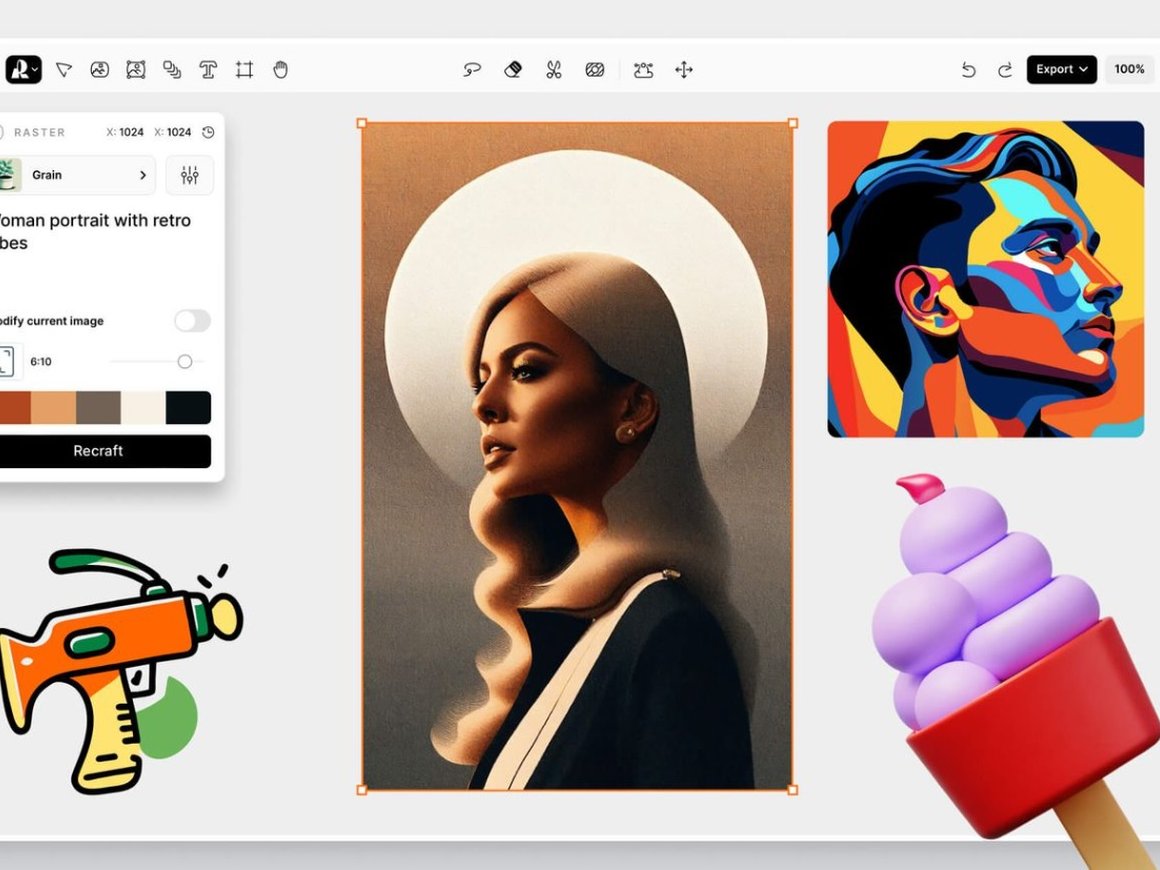Toggle Modify current image switch
The width and height of the screenshot is (1160, 870).
(x=192, y=321)
